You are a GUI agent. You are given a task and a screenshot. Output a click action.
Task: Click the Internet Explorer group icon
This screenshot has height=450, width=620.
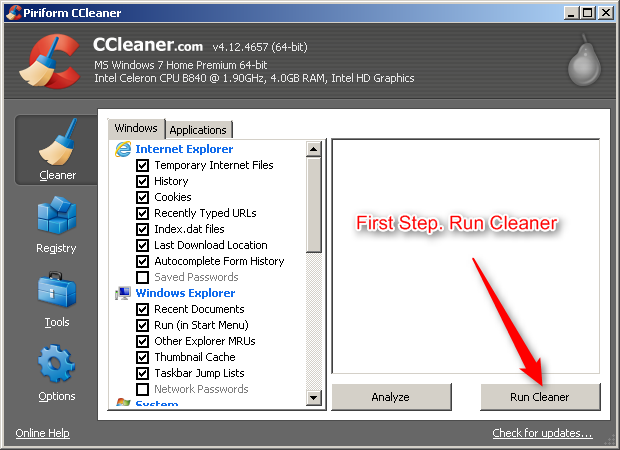(x=123, y=149)
